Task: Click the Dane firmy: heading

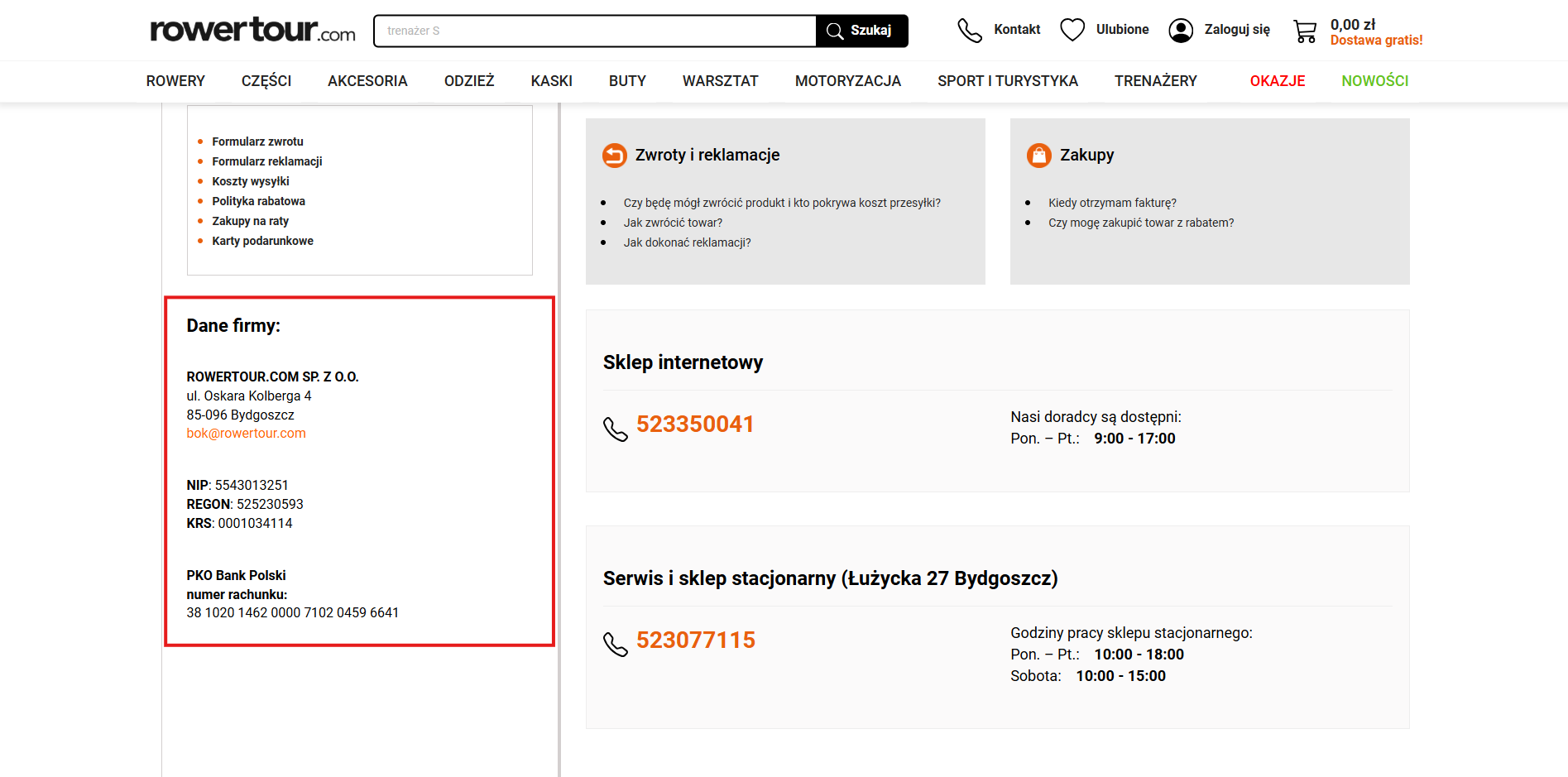Action: (x=233, y=326)
